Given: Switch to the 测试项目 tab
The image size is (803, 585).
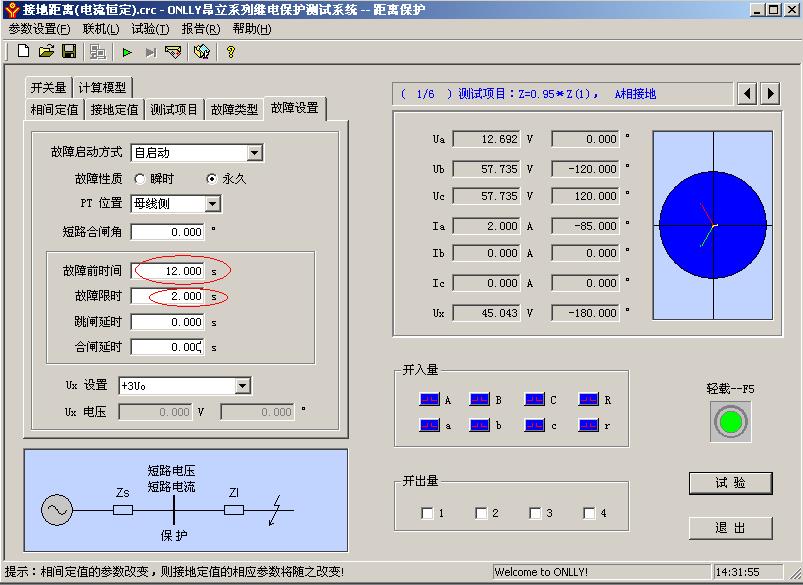Looking at the screenshot, I should 174,110.
